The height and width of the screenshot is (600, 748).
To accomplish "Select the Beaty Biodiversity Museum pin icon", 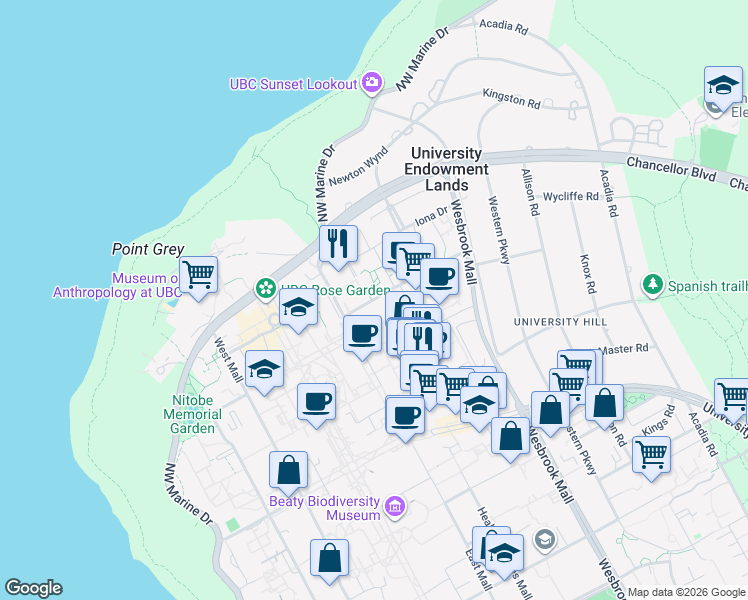I will 396,507.
